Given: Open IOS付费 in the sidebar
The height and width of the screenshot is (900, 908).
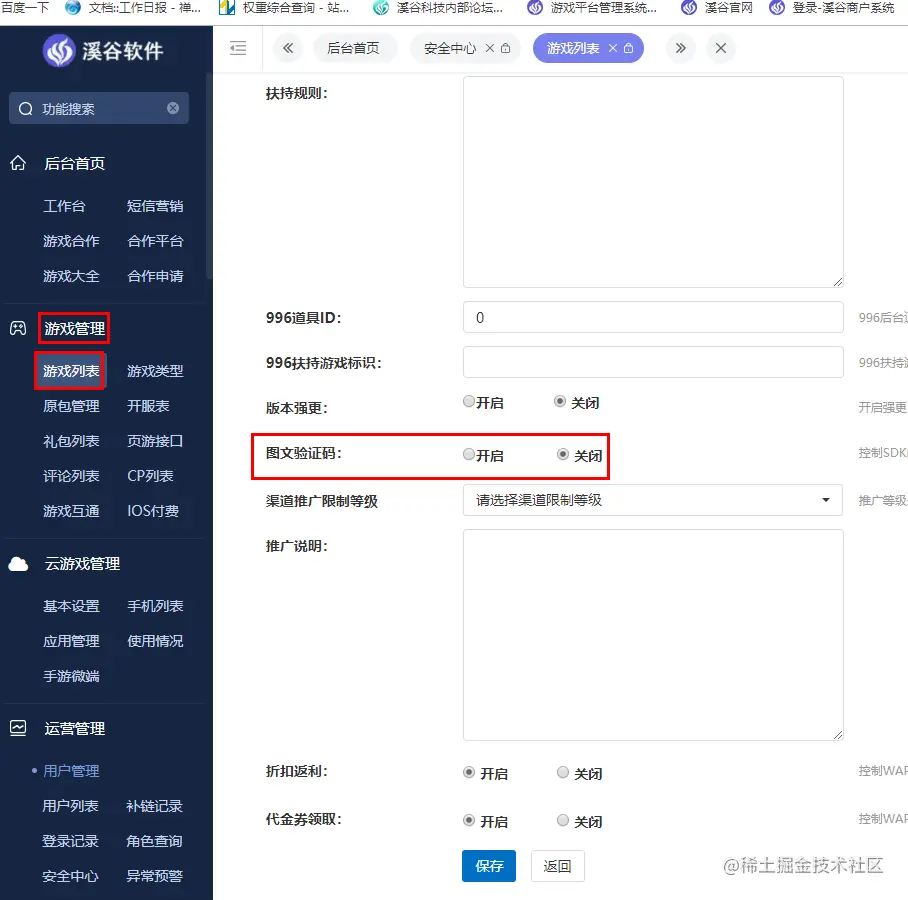Looking at the screenshot, I should click(x=153, y=511).
